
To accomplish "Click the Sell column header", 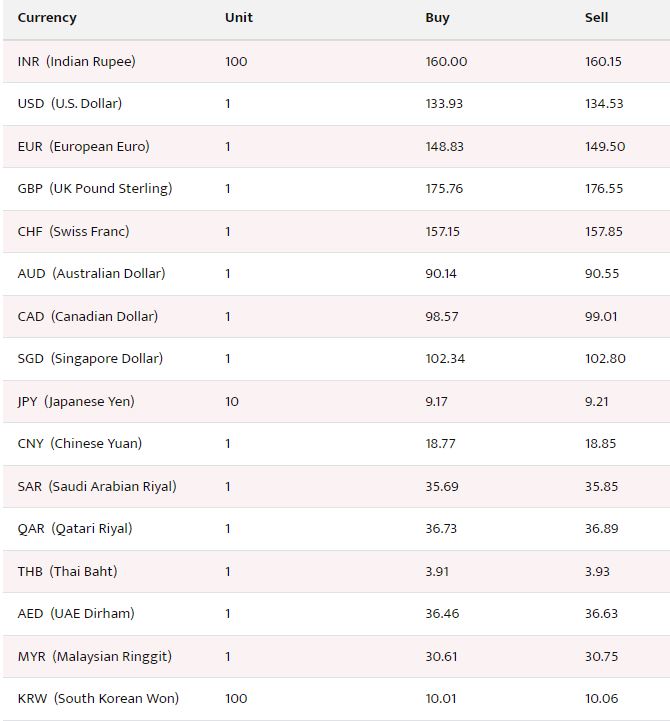I will coord(596,17).
